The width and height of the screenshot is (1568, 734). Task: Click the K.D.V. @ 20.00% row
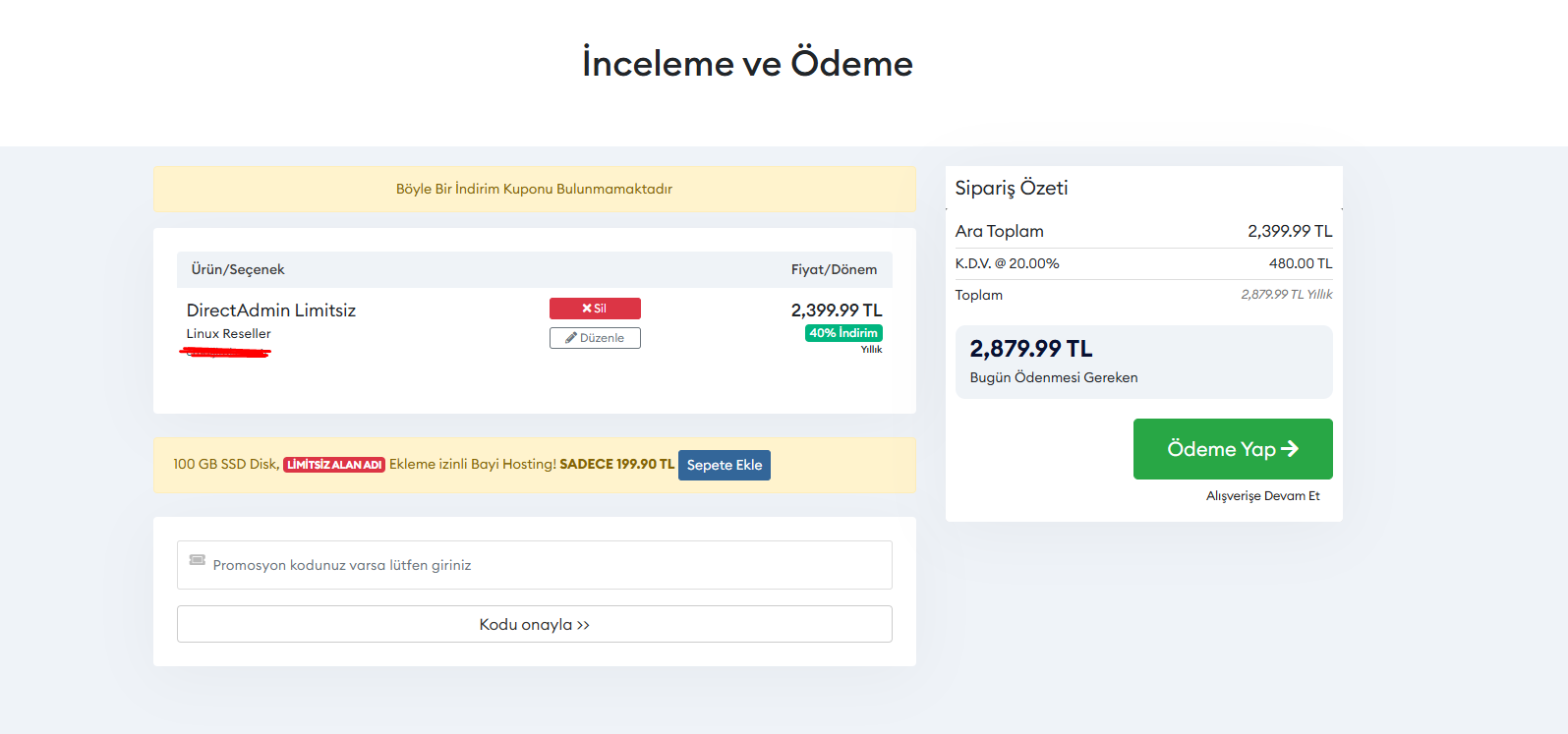[x=1144, y=263]
